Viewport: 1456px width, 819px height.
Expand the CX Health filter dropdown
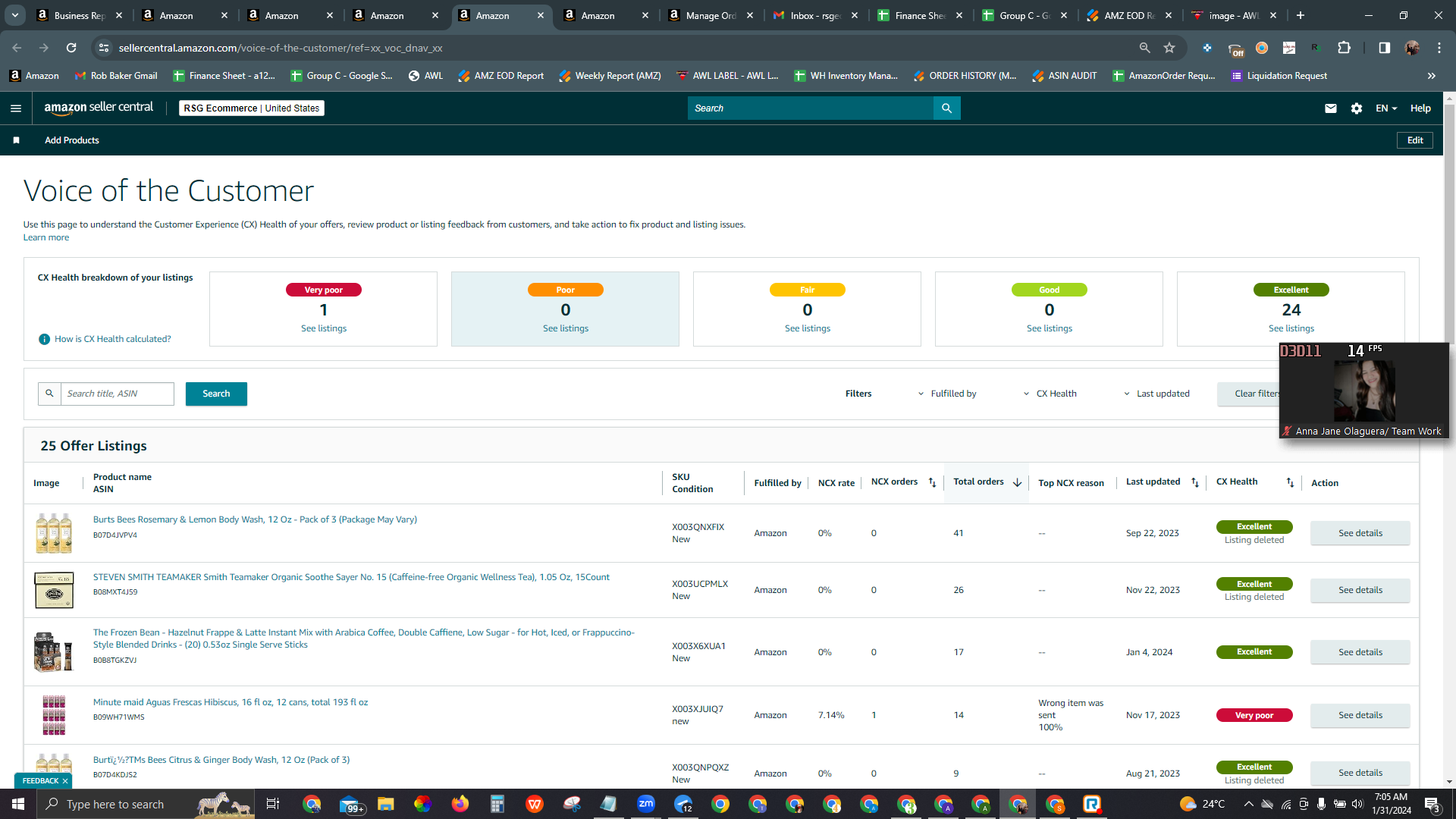tap(1050, 394)
